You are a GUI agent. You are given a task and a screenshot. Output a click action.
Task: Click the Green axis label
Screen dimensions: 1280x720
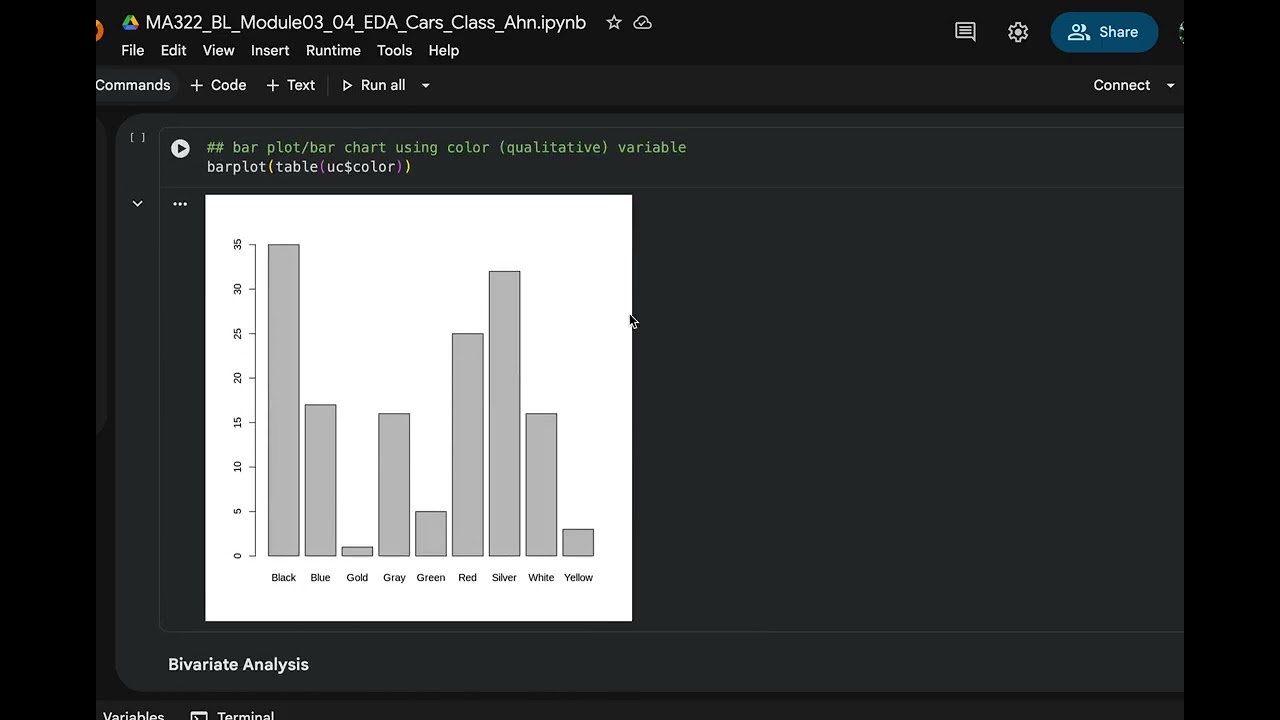tap(431, 577)
